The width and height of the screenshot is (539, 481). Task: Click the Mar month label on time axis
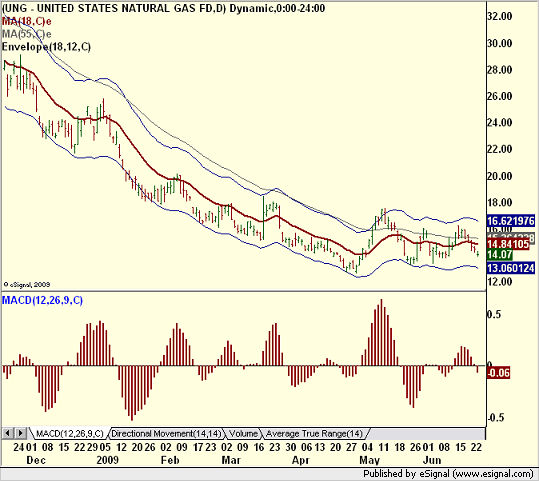pos(231,460)
